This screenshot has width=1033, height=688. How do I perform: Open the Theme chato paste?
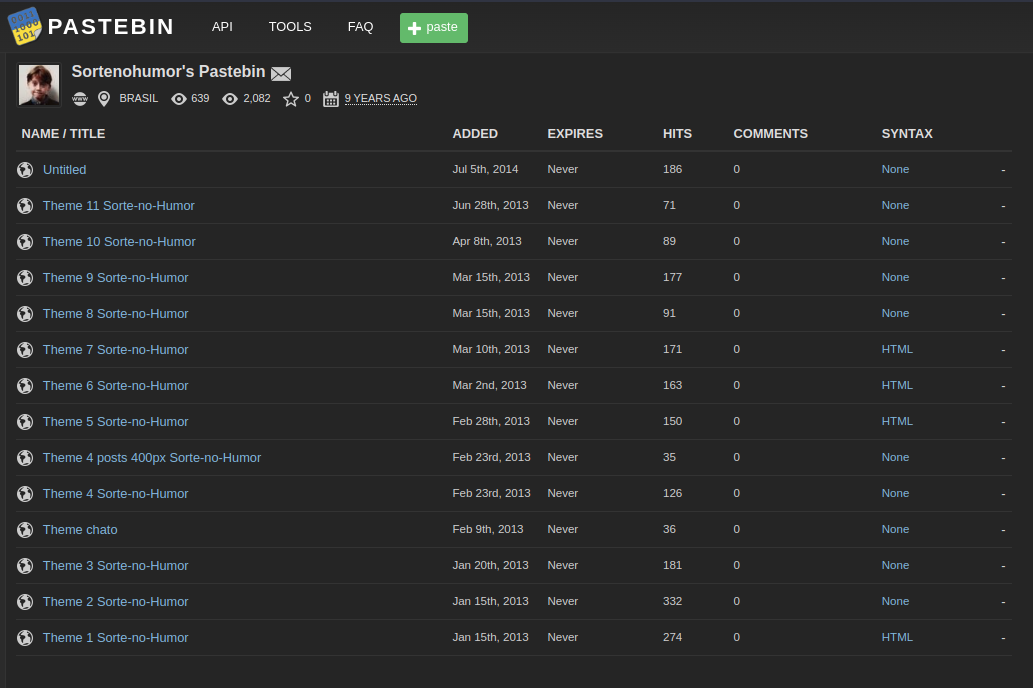pos(79,529)
